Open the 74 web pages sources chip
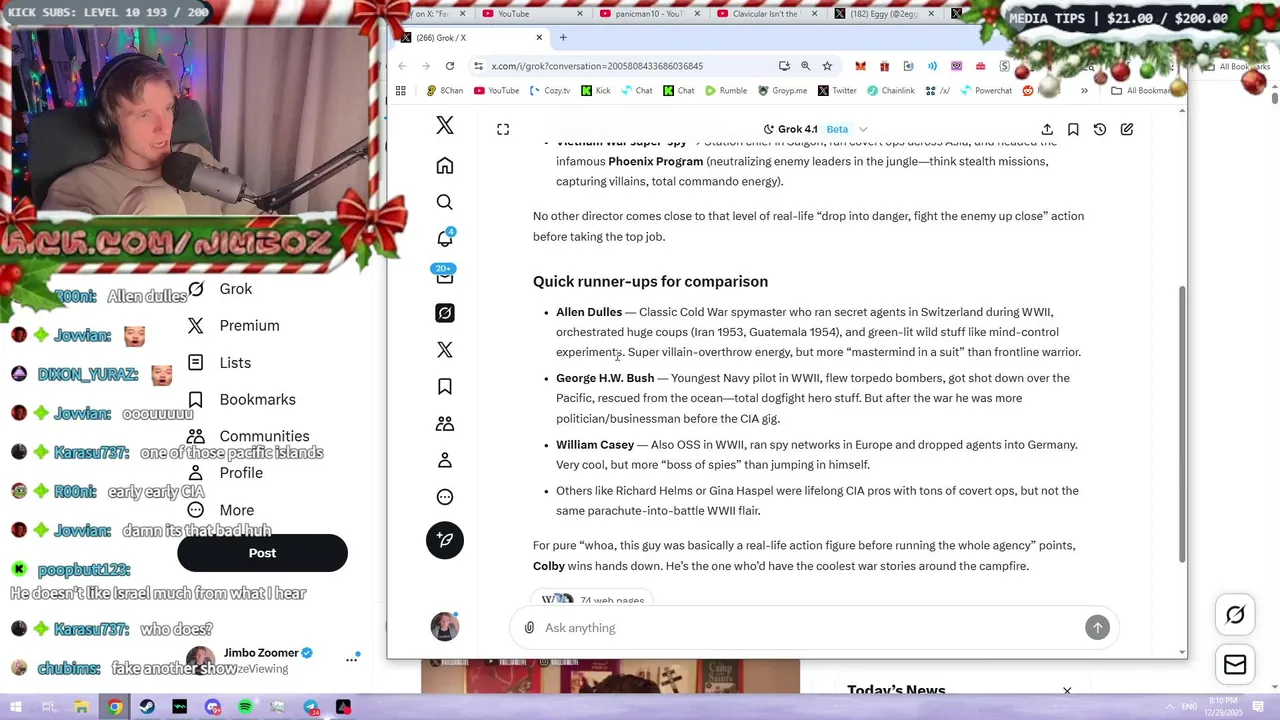Screen dimensions: 1280x720 pyautogui.click(x=592, y=600)
